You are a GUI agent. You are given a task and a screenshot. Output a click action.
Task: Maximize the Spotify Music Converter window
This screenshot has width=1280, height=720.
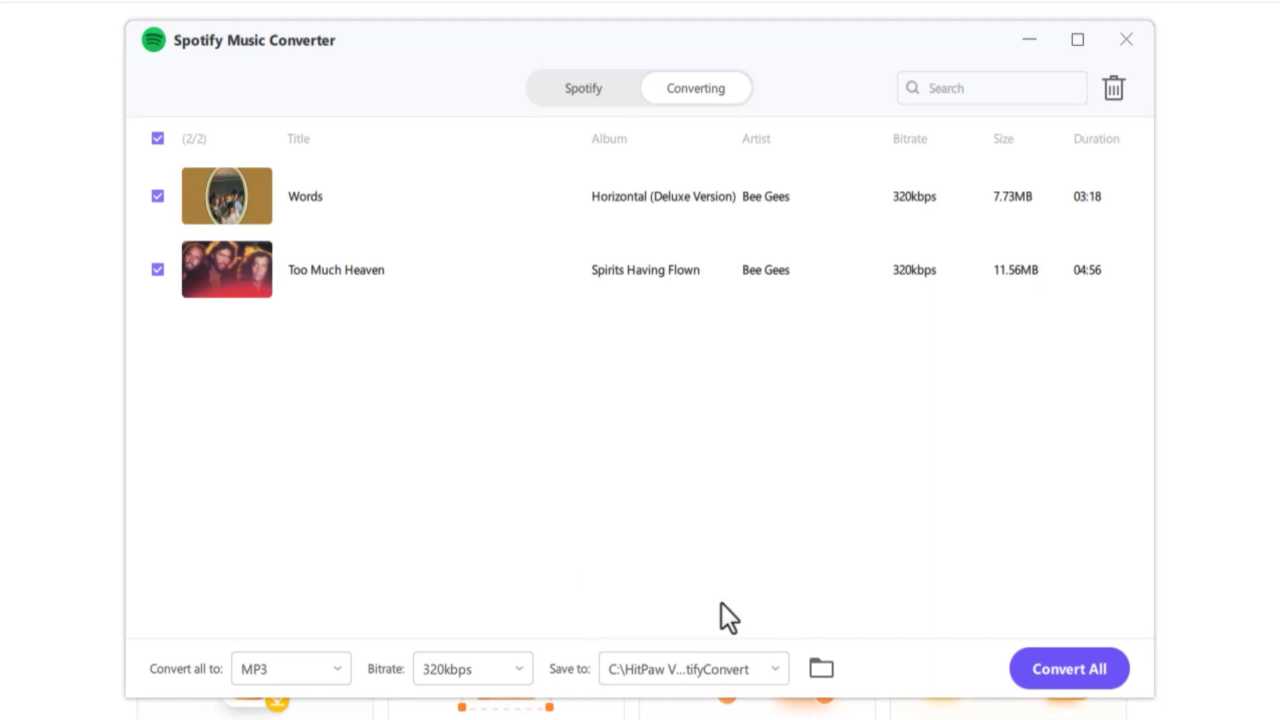pyautogui.click(x=1077, y=40)
